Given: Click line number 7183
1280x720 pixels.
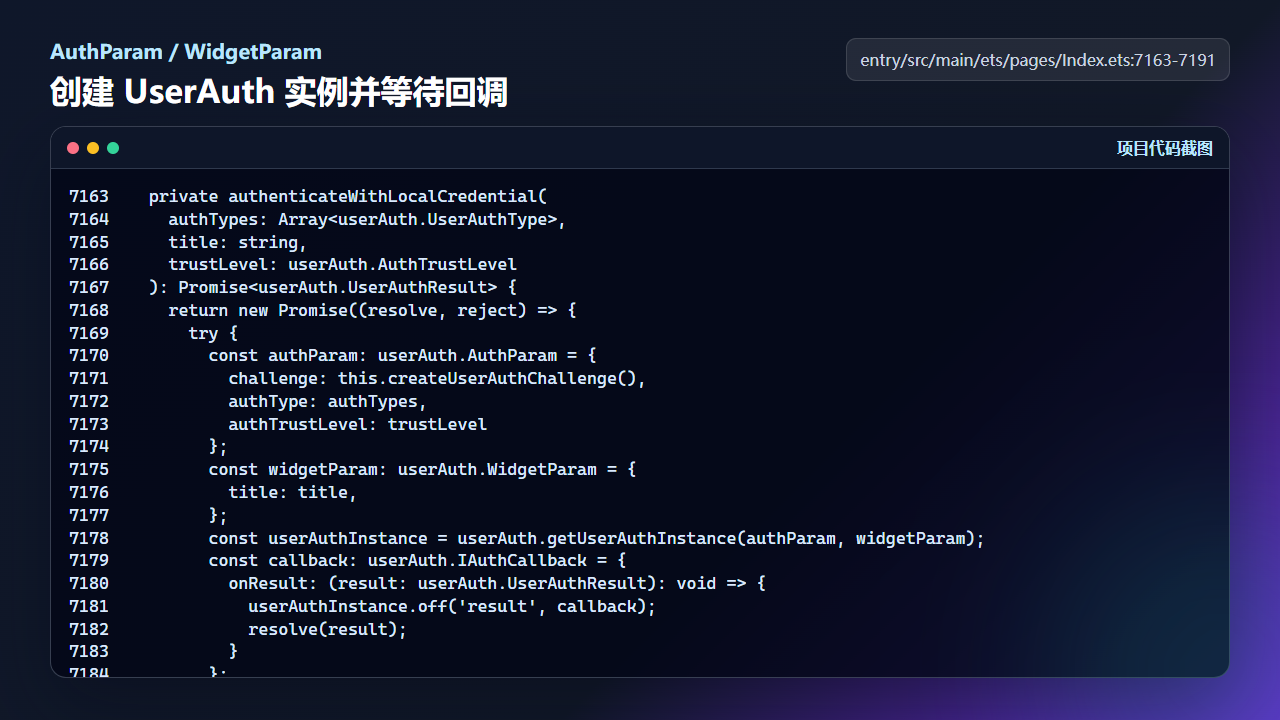Looking at the screenshot, I should pos(89,651).
